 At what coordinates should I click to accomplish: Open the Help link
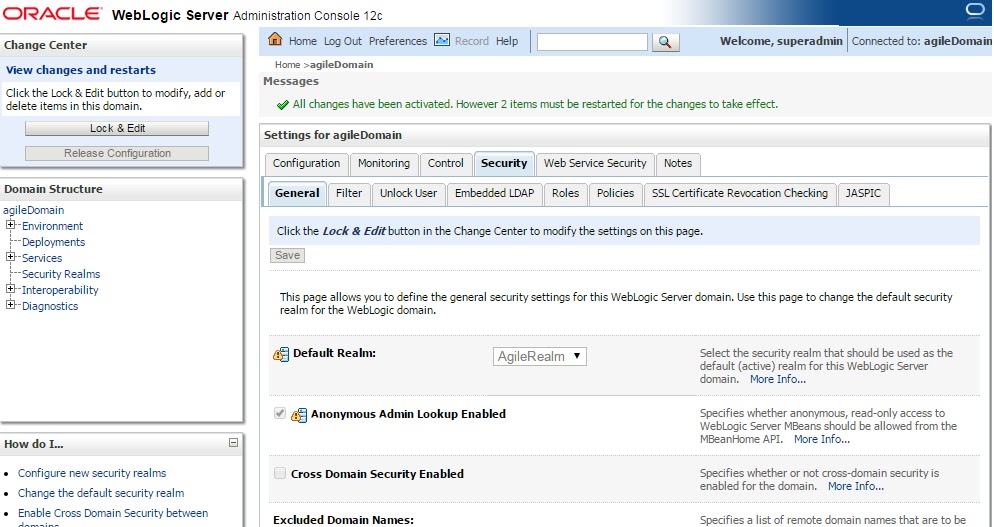(507, 41)
